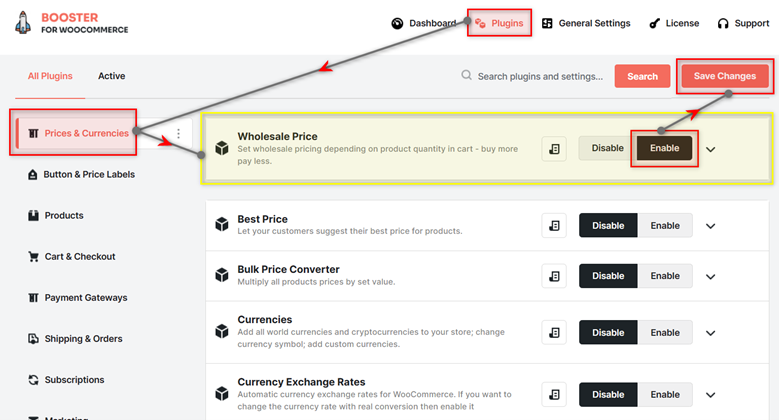Switch to the Active plugins tab
This screenshot has height=420, width=779.
111,76
